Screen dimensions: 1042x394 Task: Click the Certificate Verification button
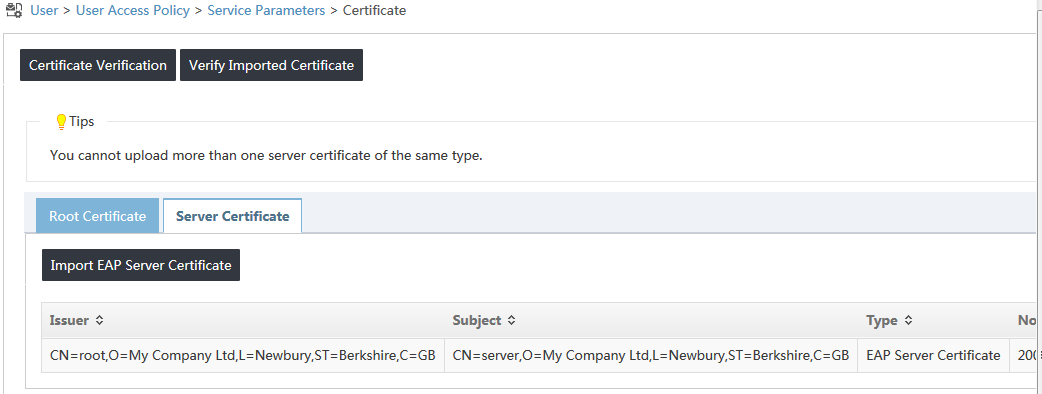click(98, 65)
